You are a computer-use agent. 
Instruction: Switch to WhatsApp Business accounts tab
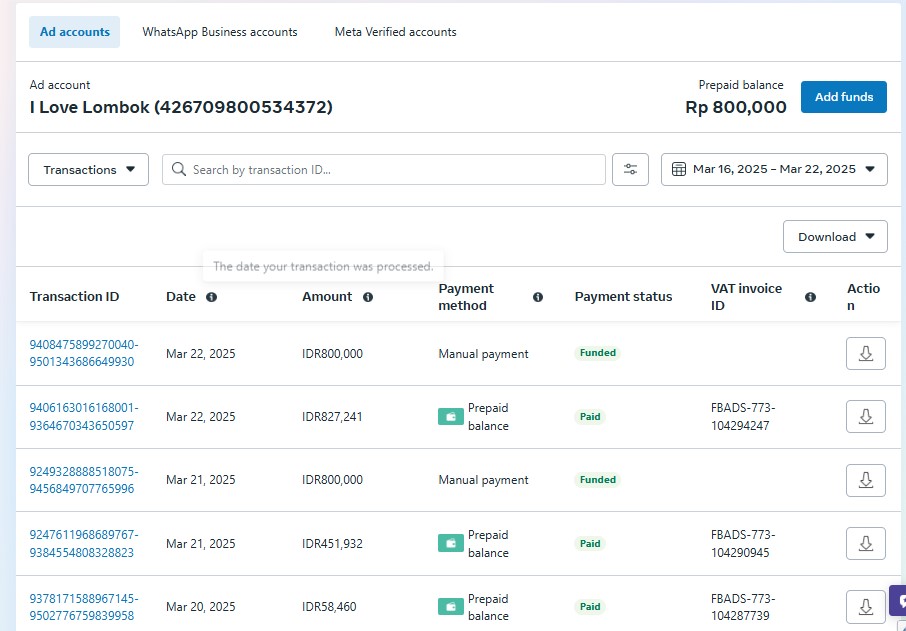[220, 32]
